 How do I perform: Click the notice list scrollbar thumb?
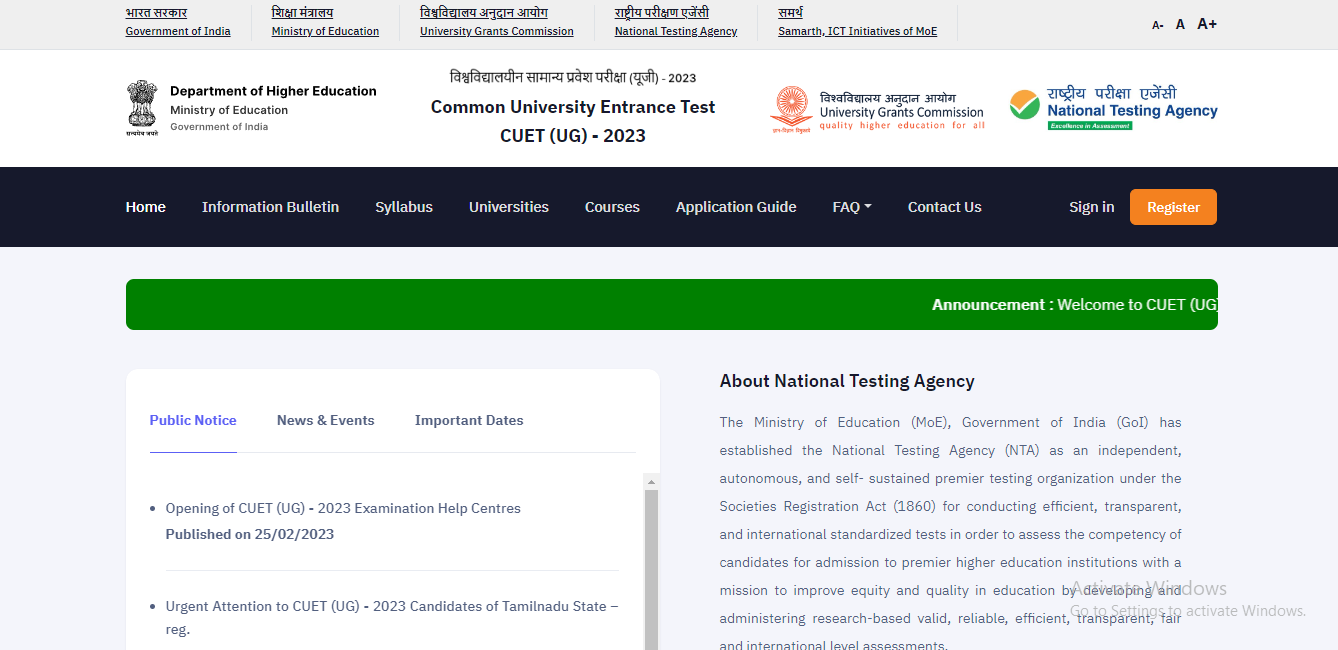pos(651,570)
